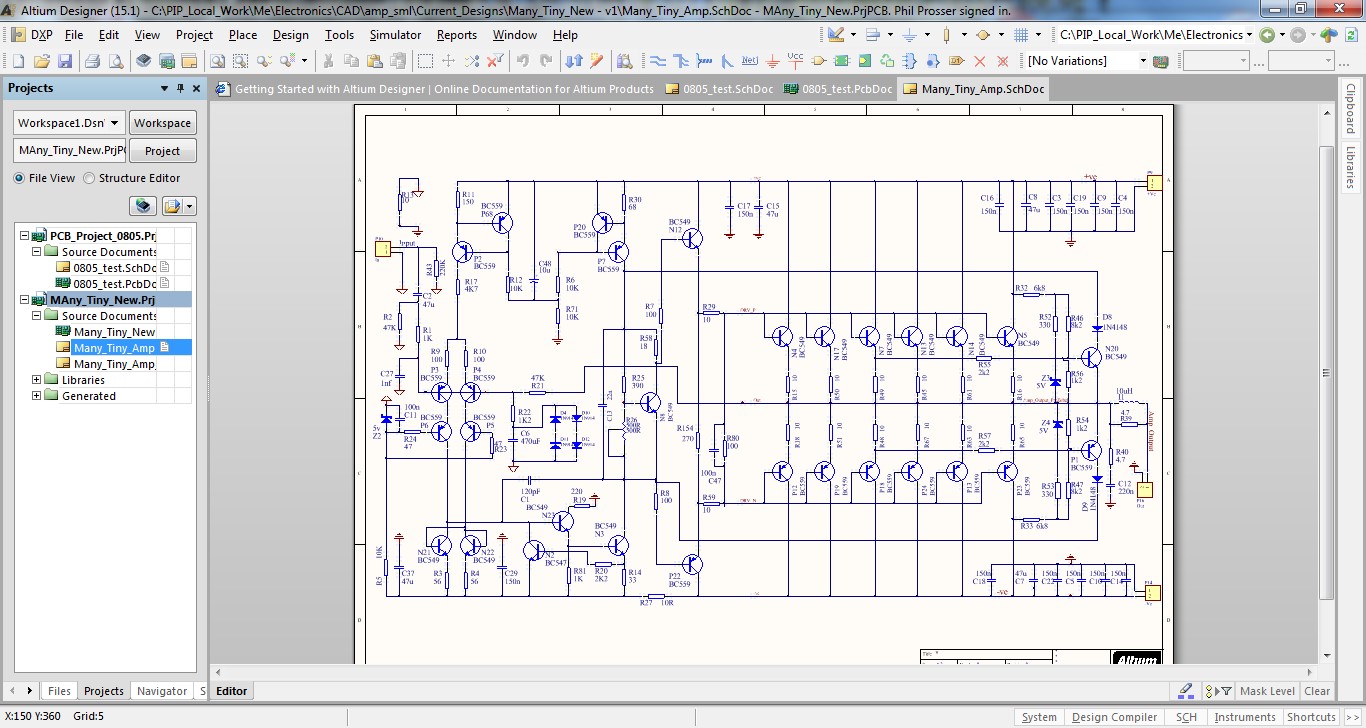
Task: Open the file path dropdown in toolbar
Action: [x=1249, y=34]
